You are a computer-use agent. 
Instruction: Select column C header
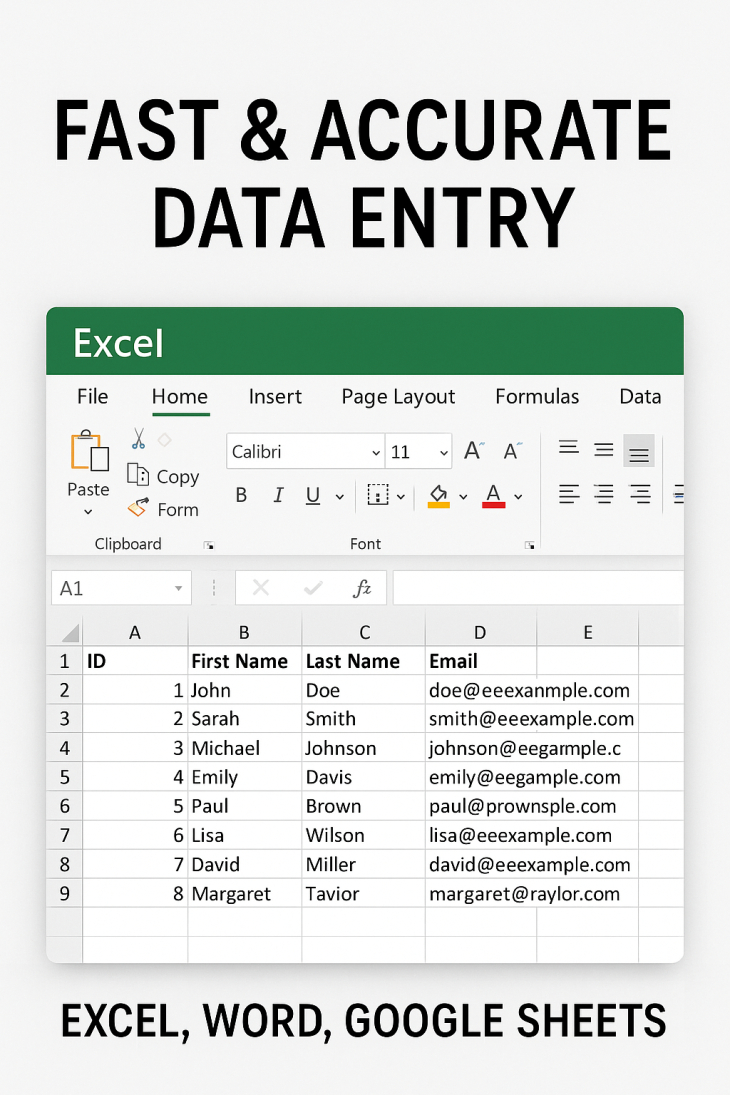364,633
